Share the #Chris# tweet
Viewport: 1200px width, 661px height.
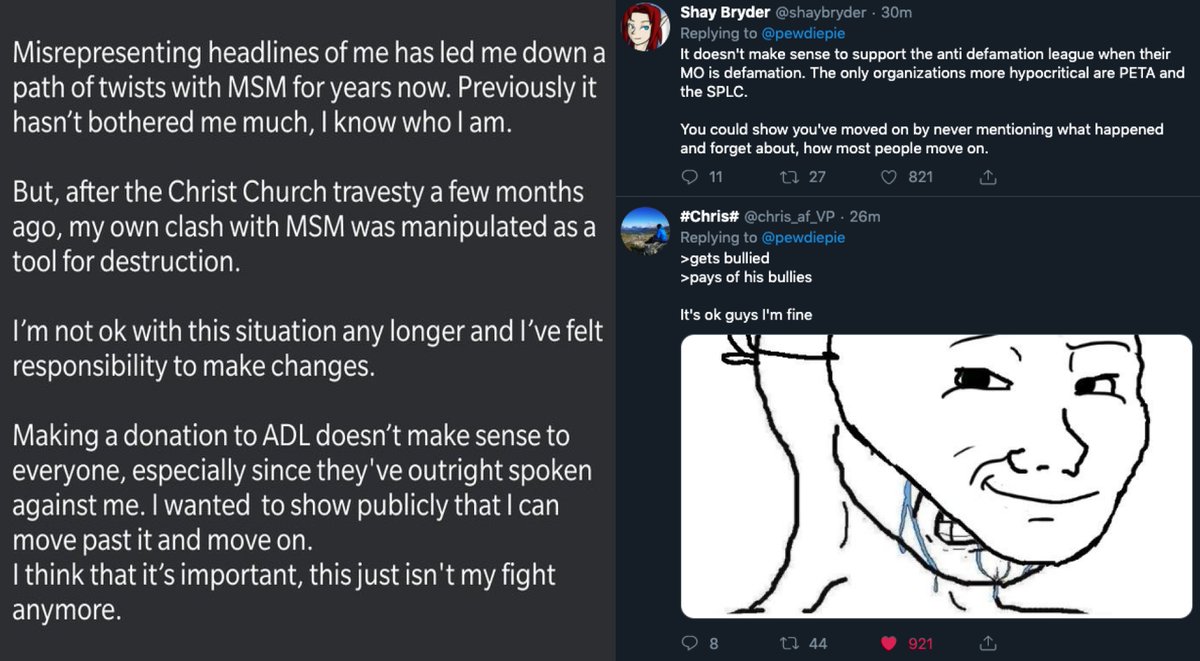click(987, 643)
